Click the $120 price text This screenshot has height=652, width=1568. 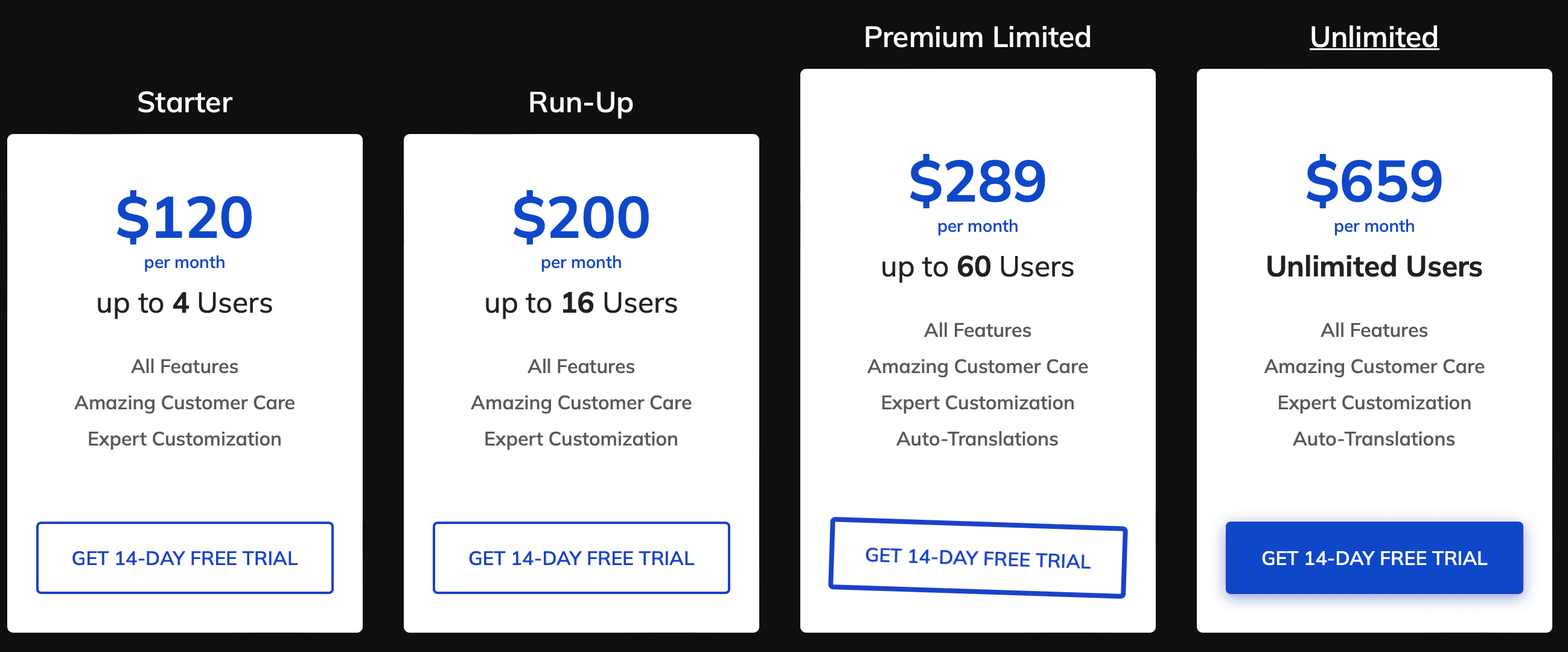point(185,217)
